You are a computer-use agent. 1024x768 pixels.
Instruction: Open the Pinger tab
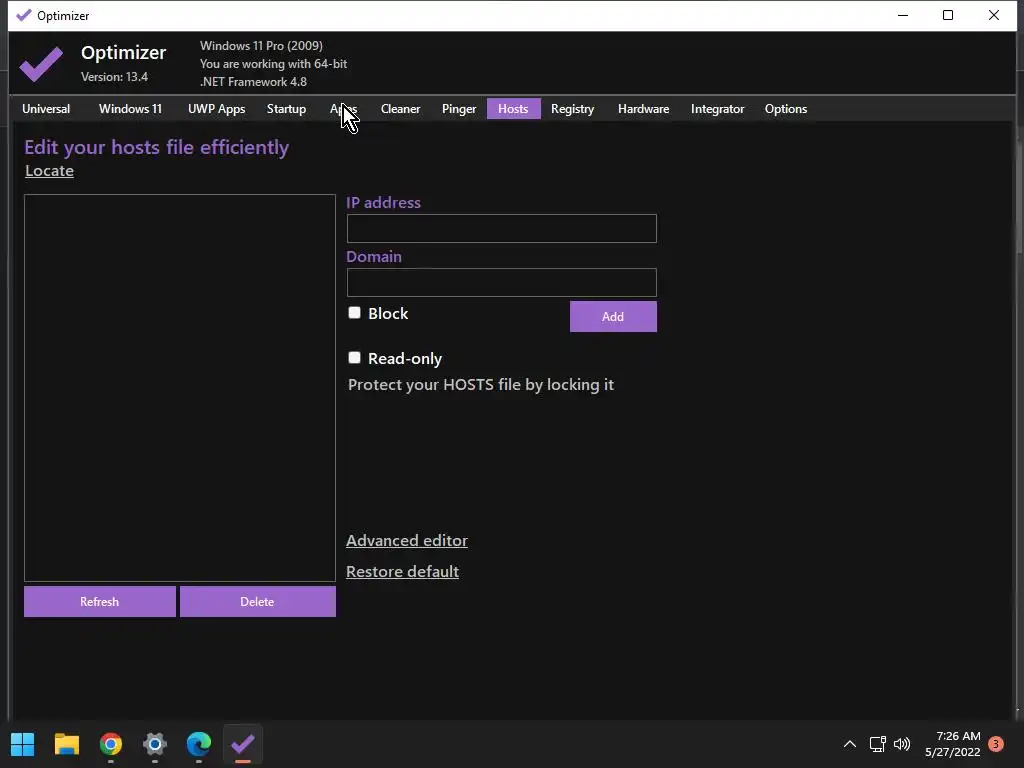pyautogui.click(x=459, y=109)
